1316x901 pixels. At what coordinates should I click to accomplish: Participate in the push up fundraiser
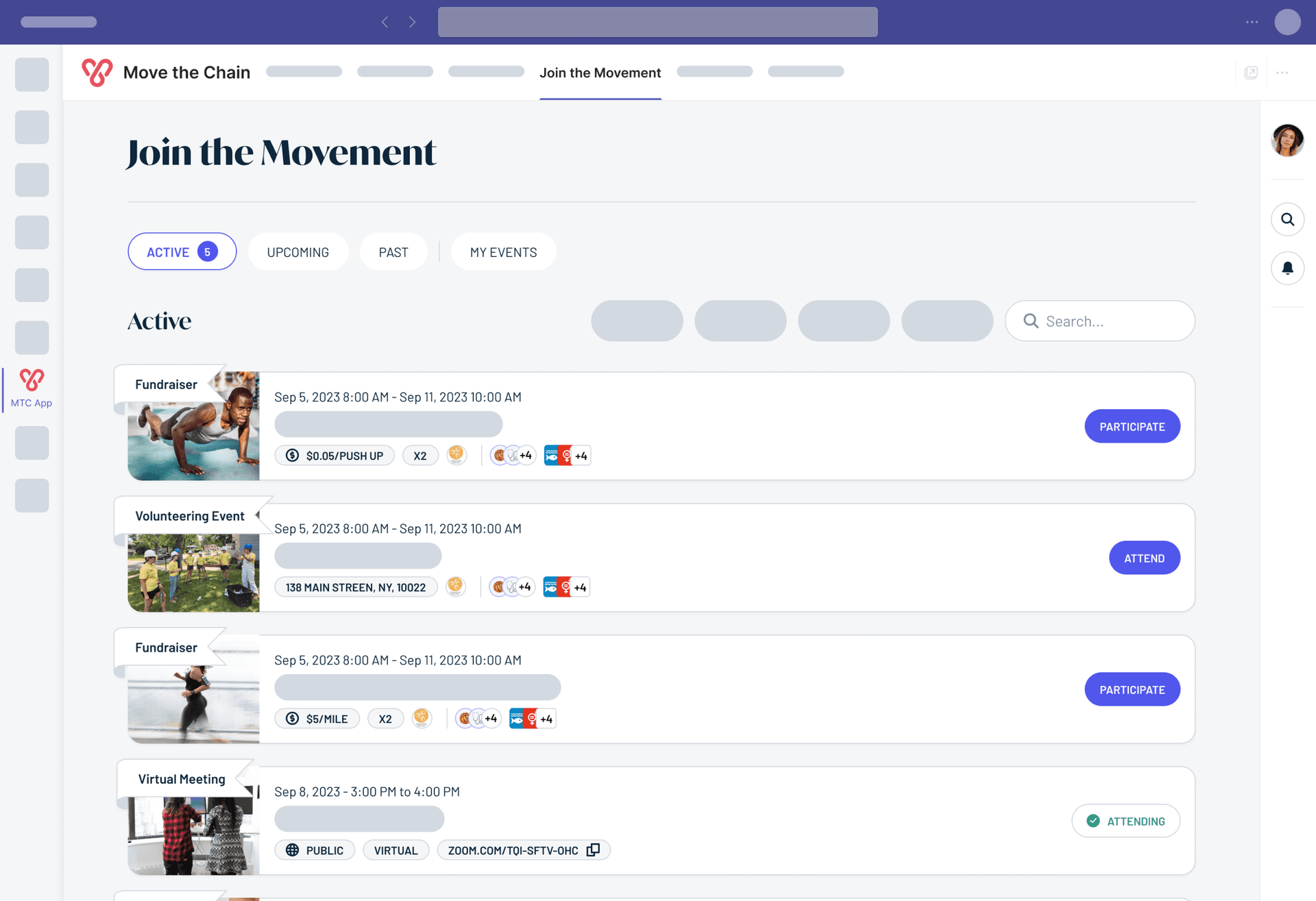[x=1132, y=427]
